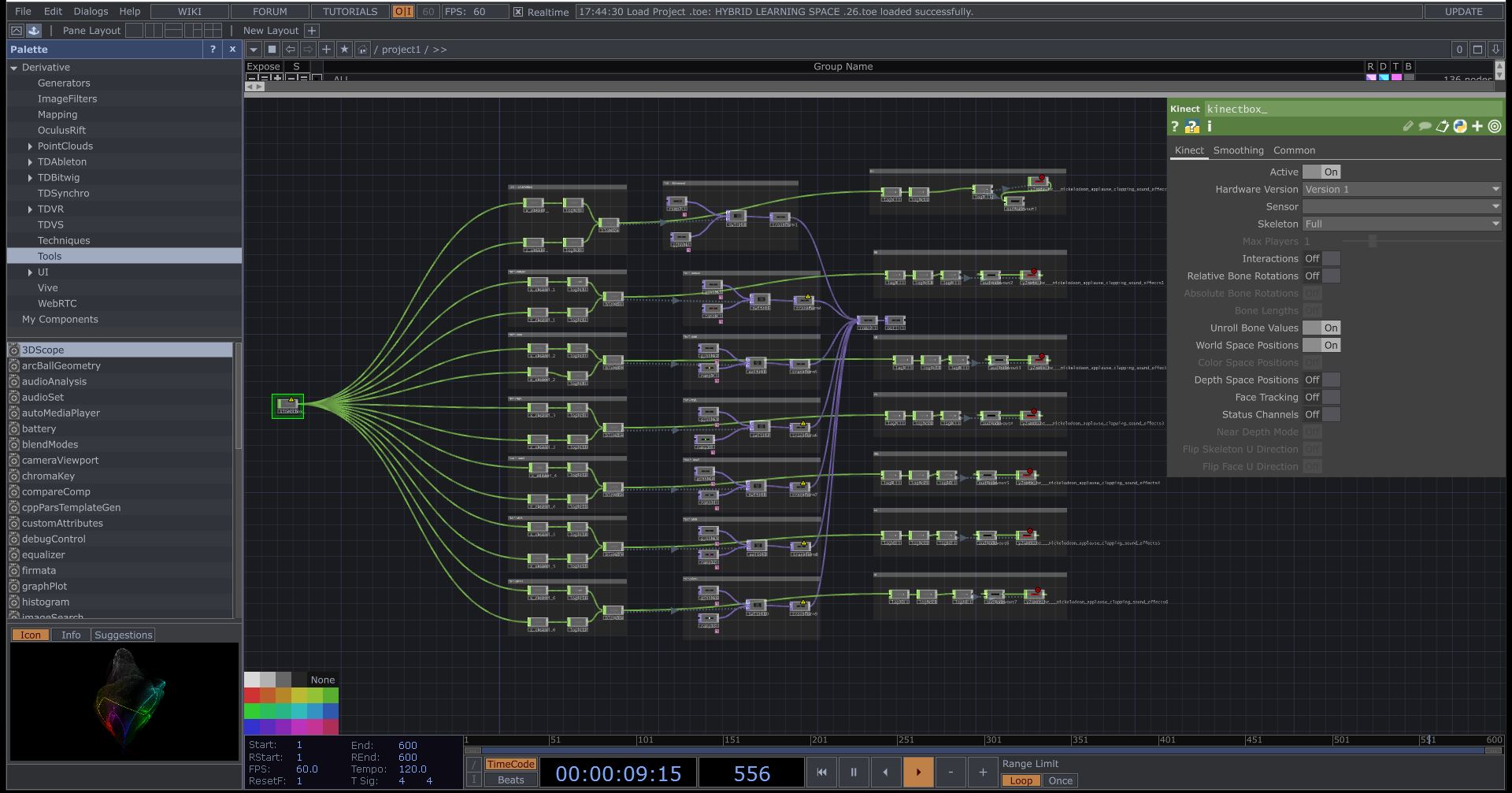Click the bookmark star icon in path bar
This screenshot has width=1512, height=793.
pos(344,50)
